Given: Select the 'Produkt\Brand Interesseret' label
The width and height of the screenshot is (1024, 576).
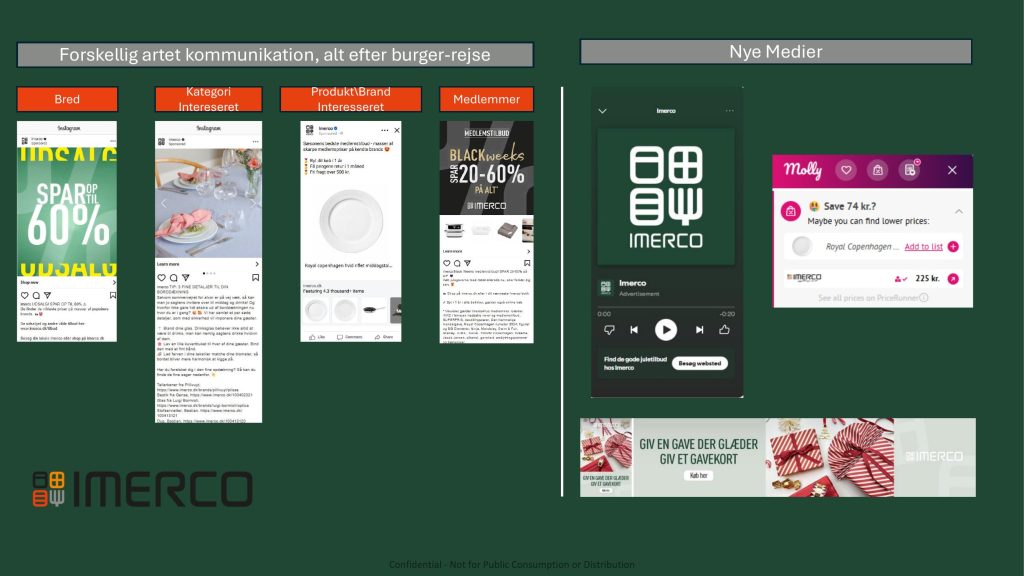Looking at the screenshot, I should 351,99.
